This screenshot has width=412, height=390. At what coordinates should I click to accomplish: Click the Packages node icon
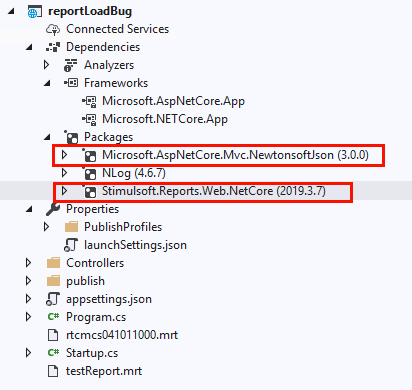[71, 137]
